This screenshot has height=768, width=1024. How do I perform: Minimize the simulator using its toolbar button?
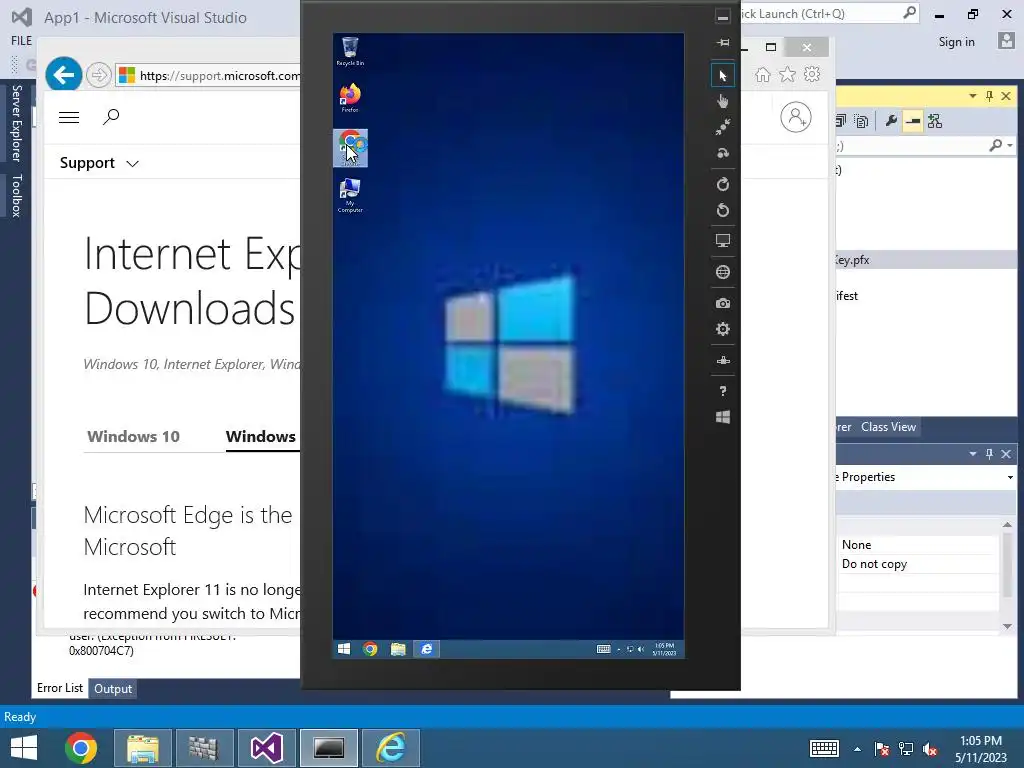[723, 17]
